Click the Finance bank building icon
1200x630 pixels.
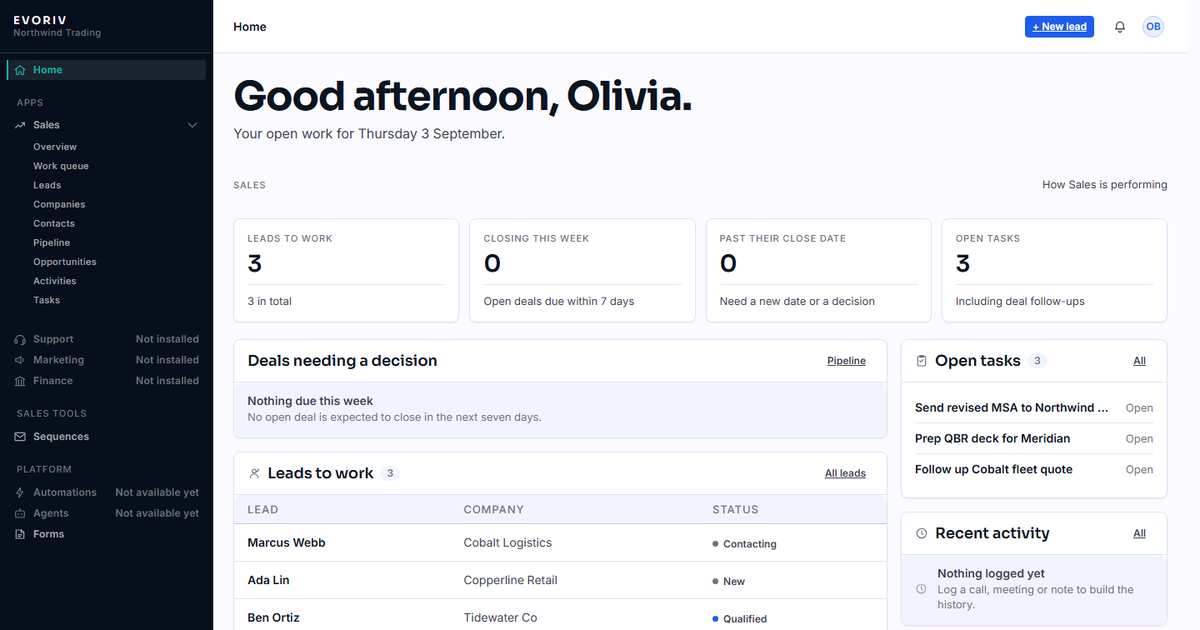[20, 381]
